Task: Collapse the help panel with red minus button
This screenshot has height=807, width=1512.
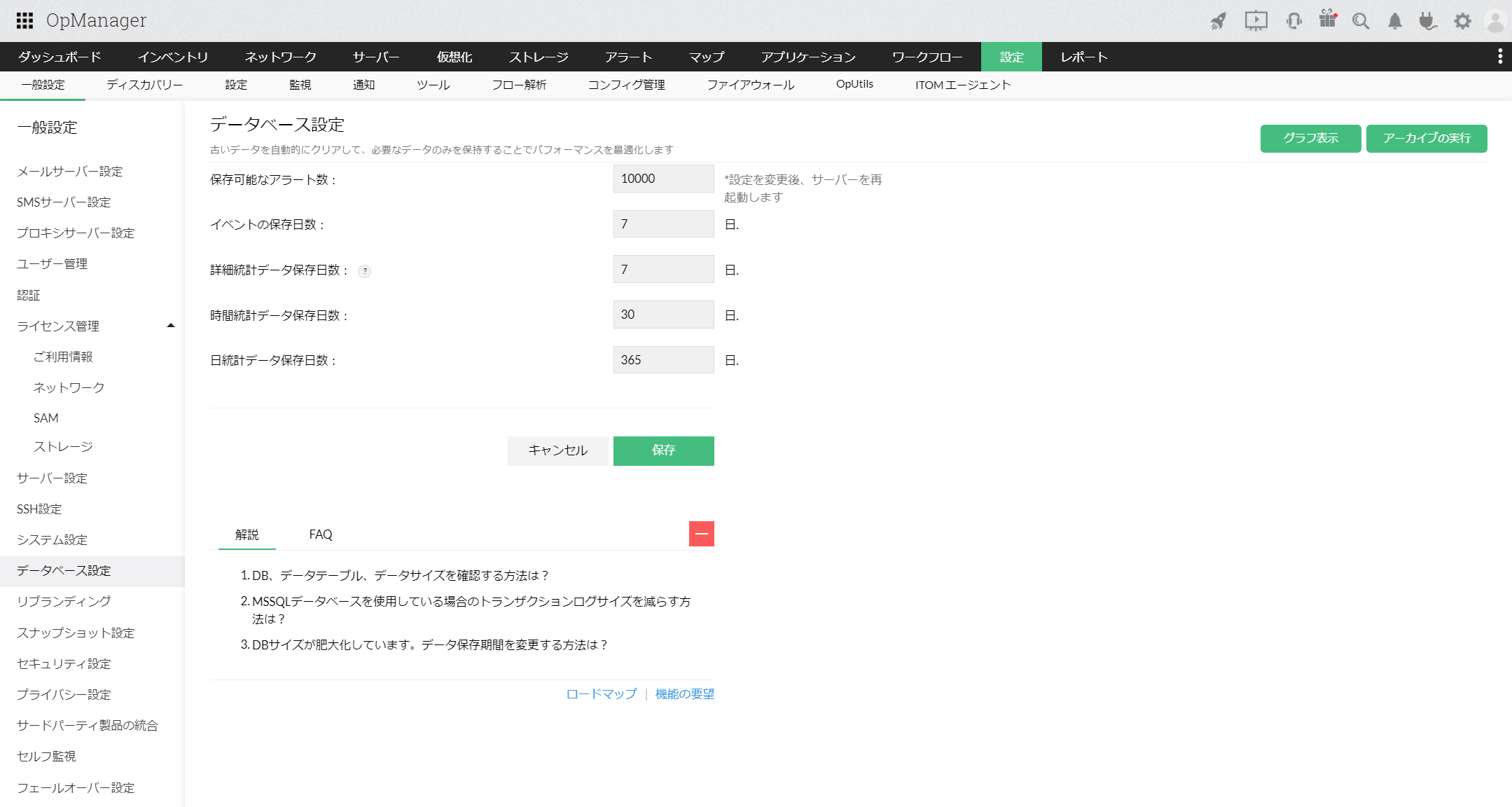Action: 701,534
